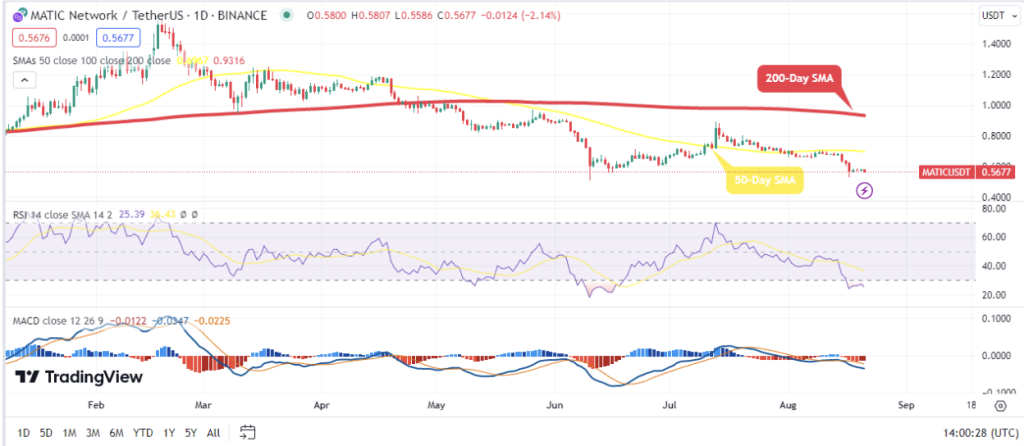Click the Jul label on time axis
Image resolution: width=1024 pixels, height=446 pixels.
point(669,406)
